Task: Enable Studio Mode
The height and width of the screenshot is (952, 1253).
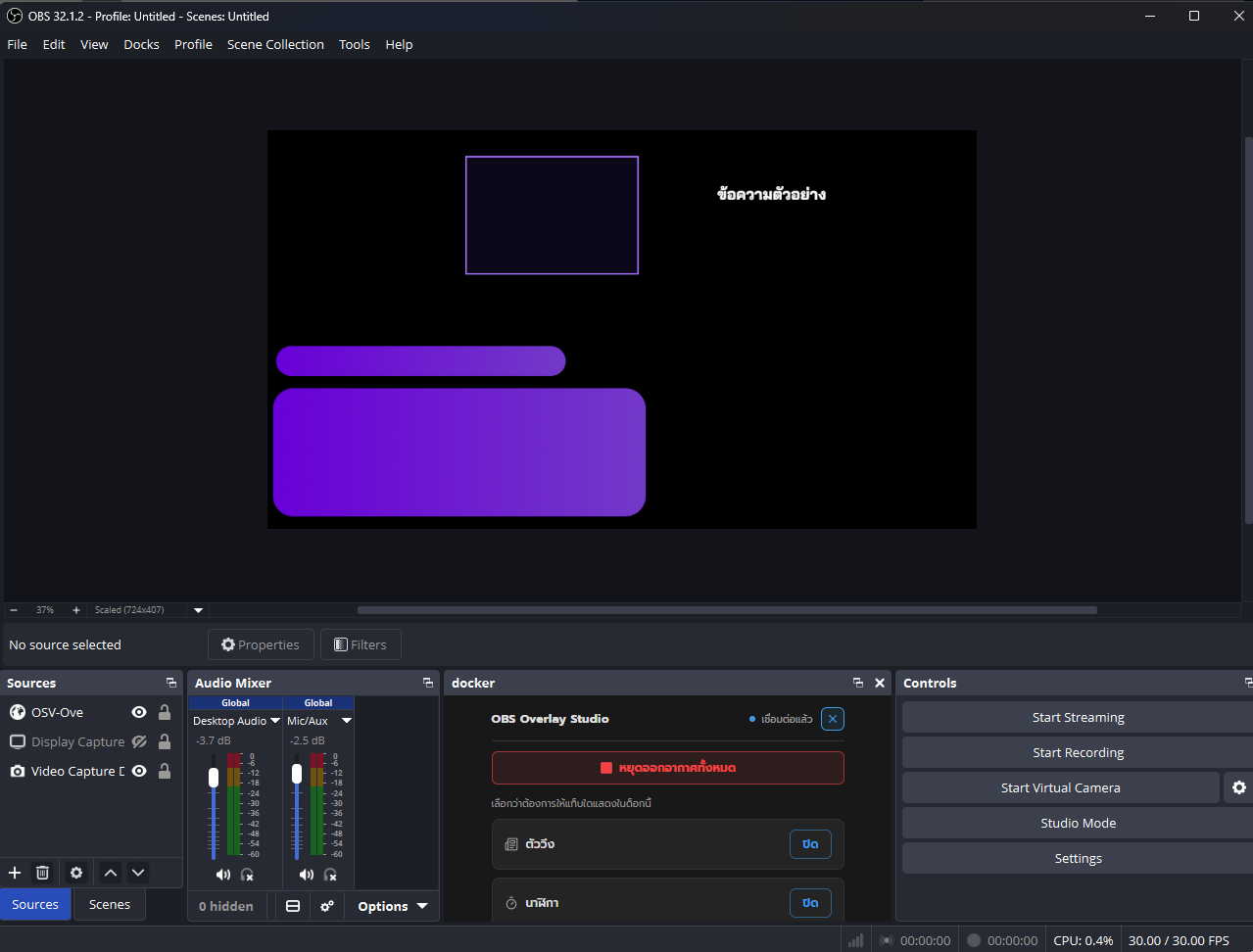Action: (1078, 823)
